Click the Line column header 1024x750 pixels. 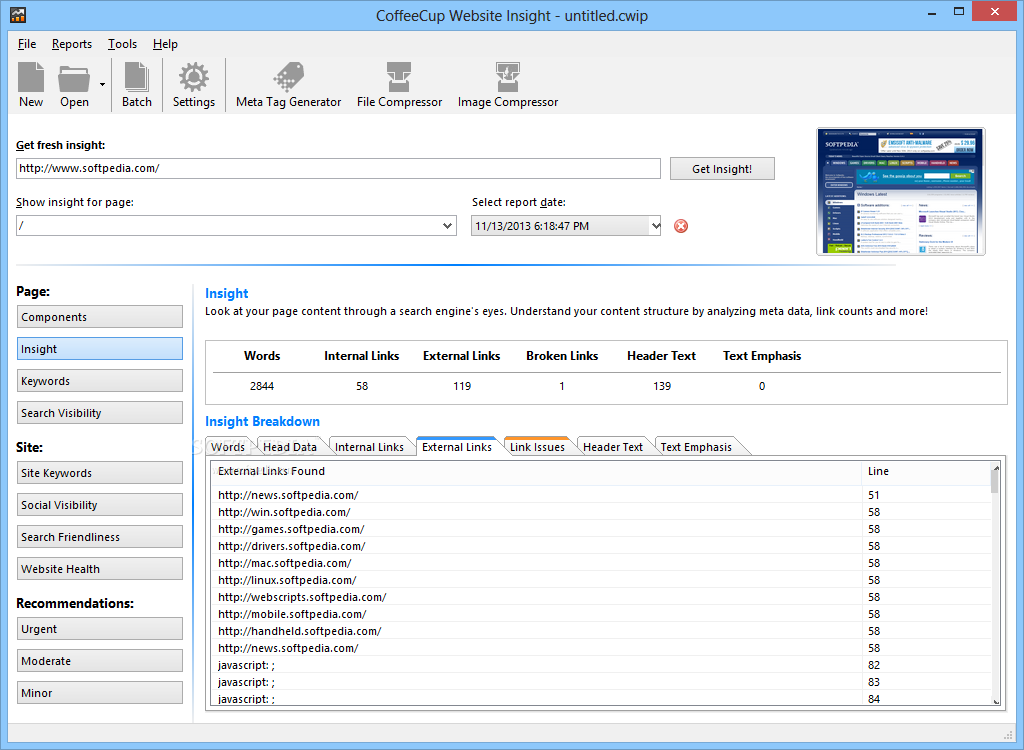coord(926,471)
